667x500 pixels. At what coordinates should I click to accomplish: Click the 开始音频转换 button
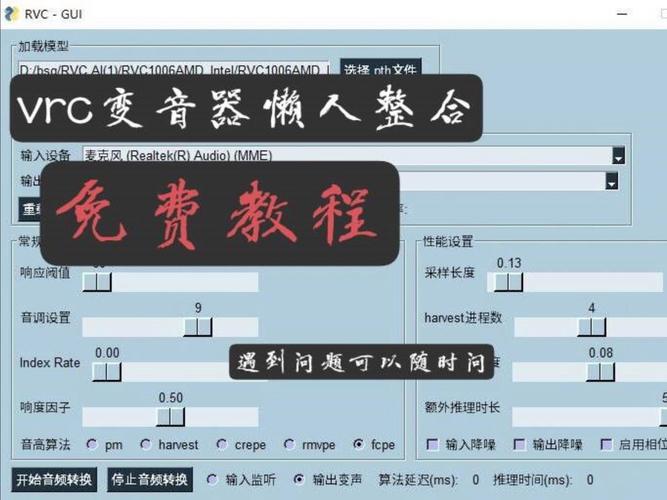[54, 480]
